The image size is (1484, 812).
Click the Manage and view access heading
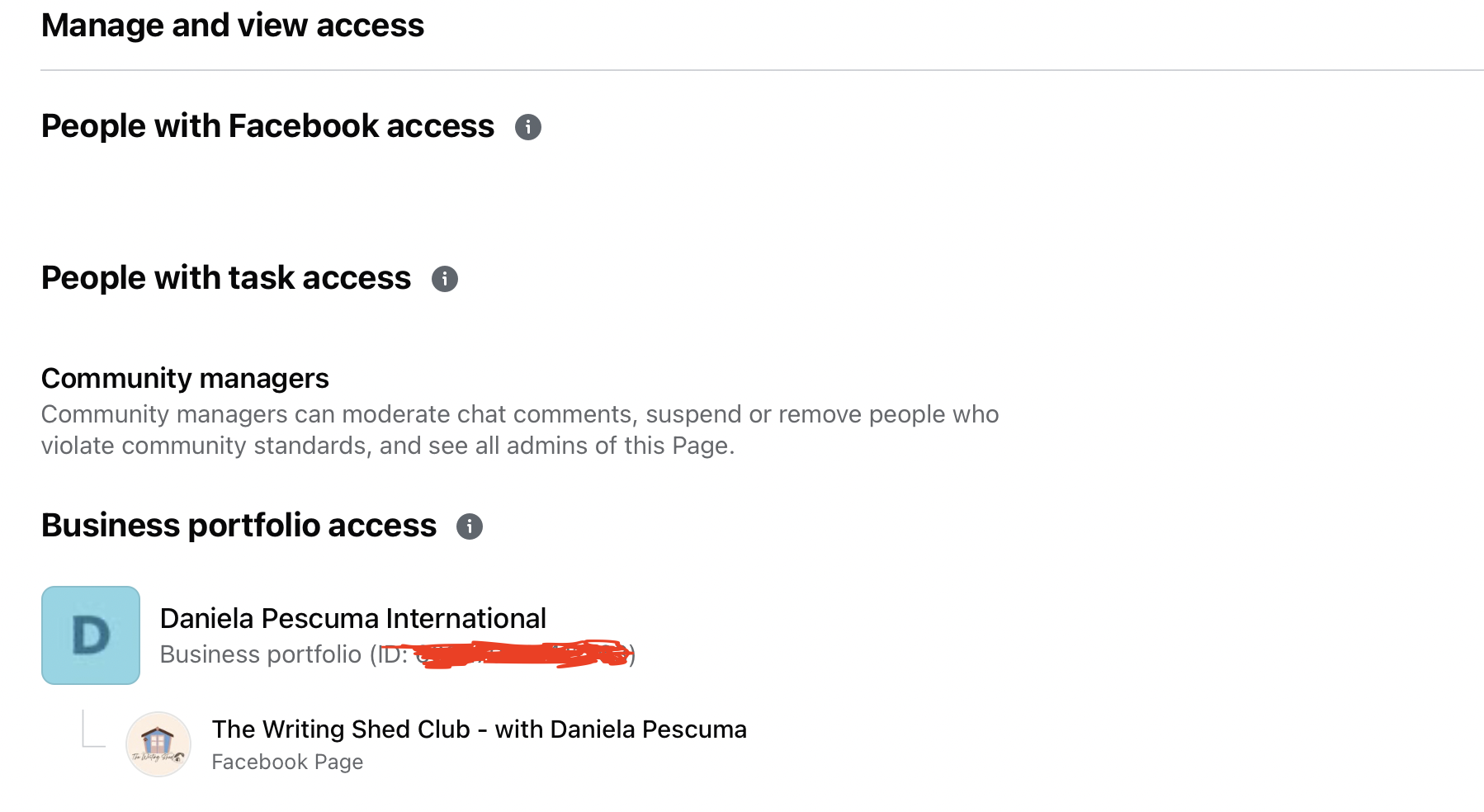233,26
